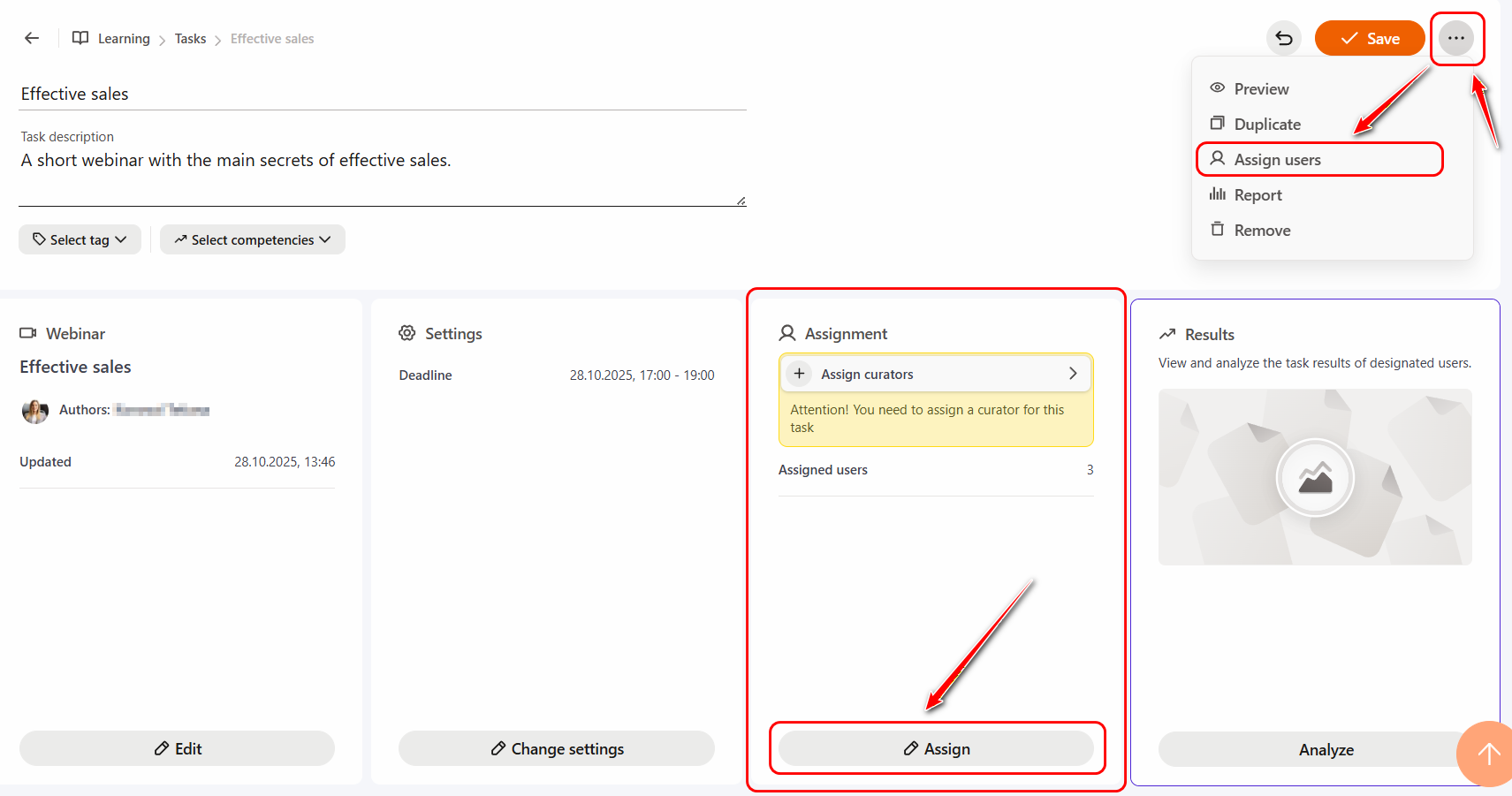Click the plus icon beside Assign curators
The width and height of the screenshot is (1512, 796).
click(799, 374)
